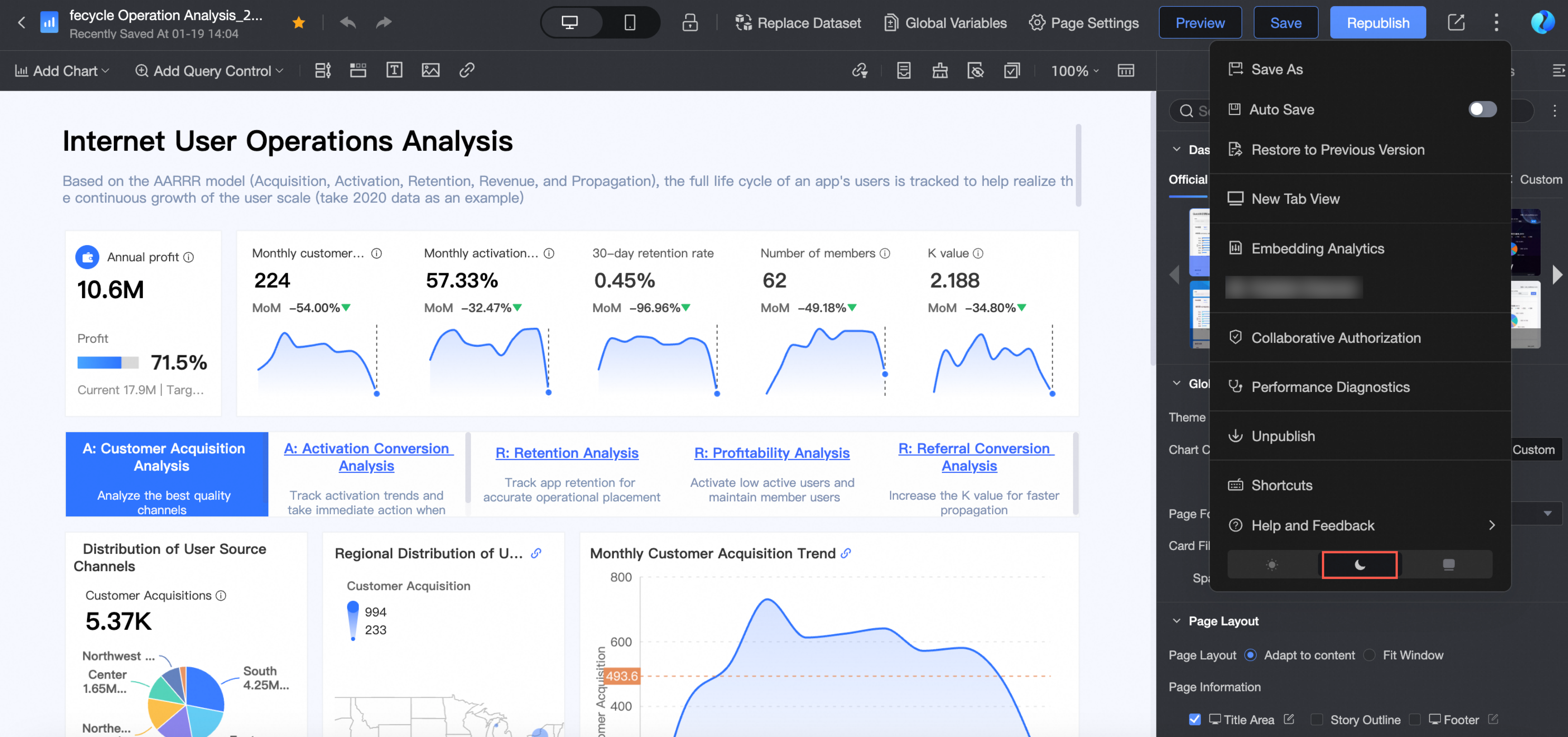Click the image insert icon

click(x=430, y=71)
